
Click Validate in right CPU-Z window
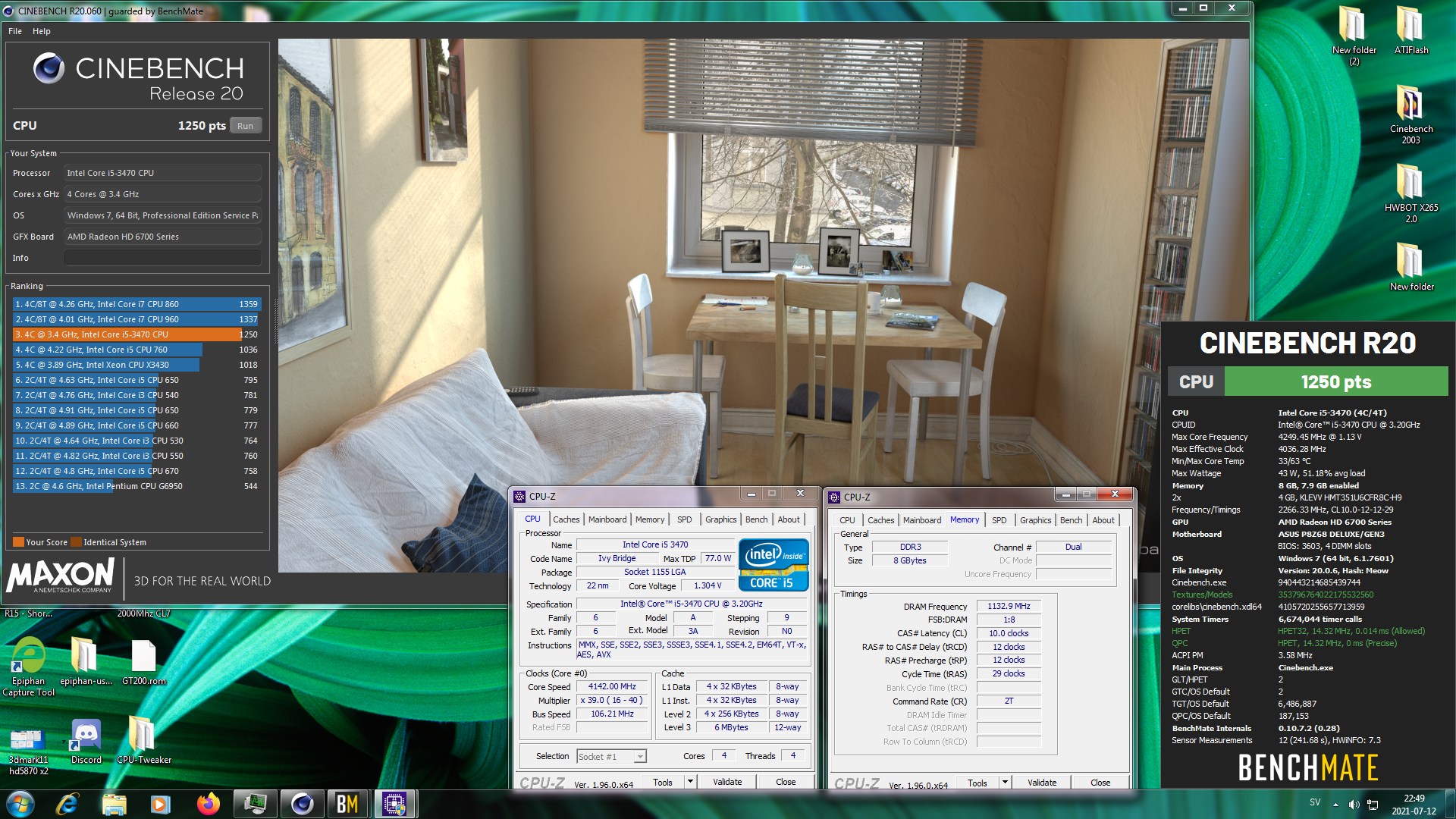1042,783
